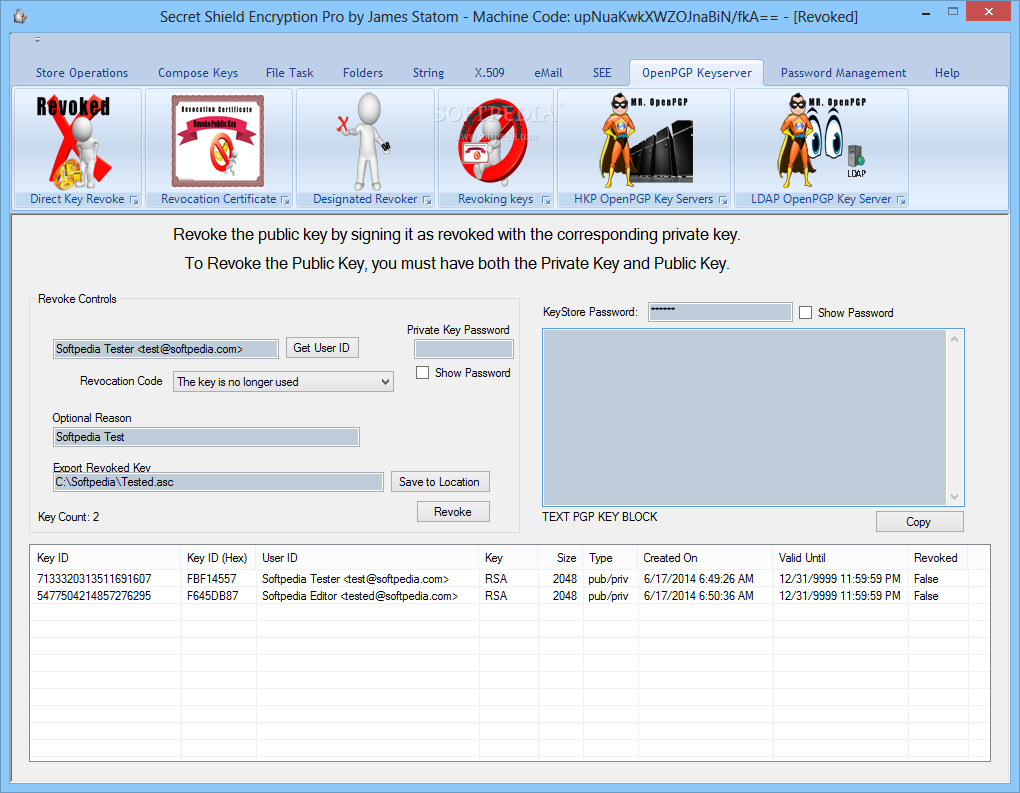
Task: Focus the user ID input field
Action: [166, 349]
